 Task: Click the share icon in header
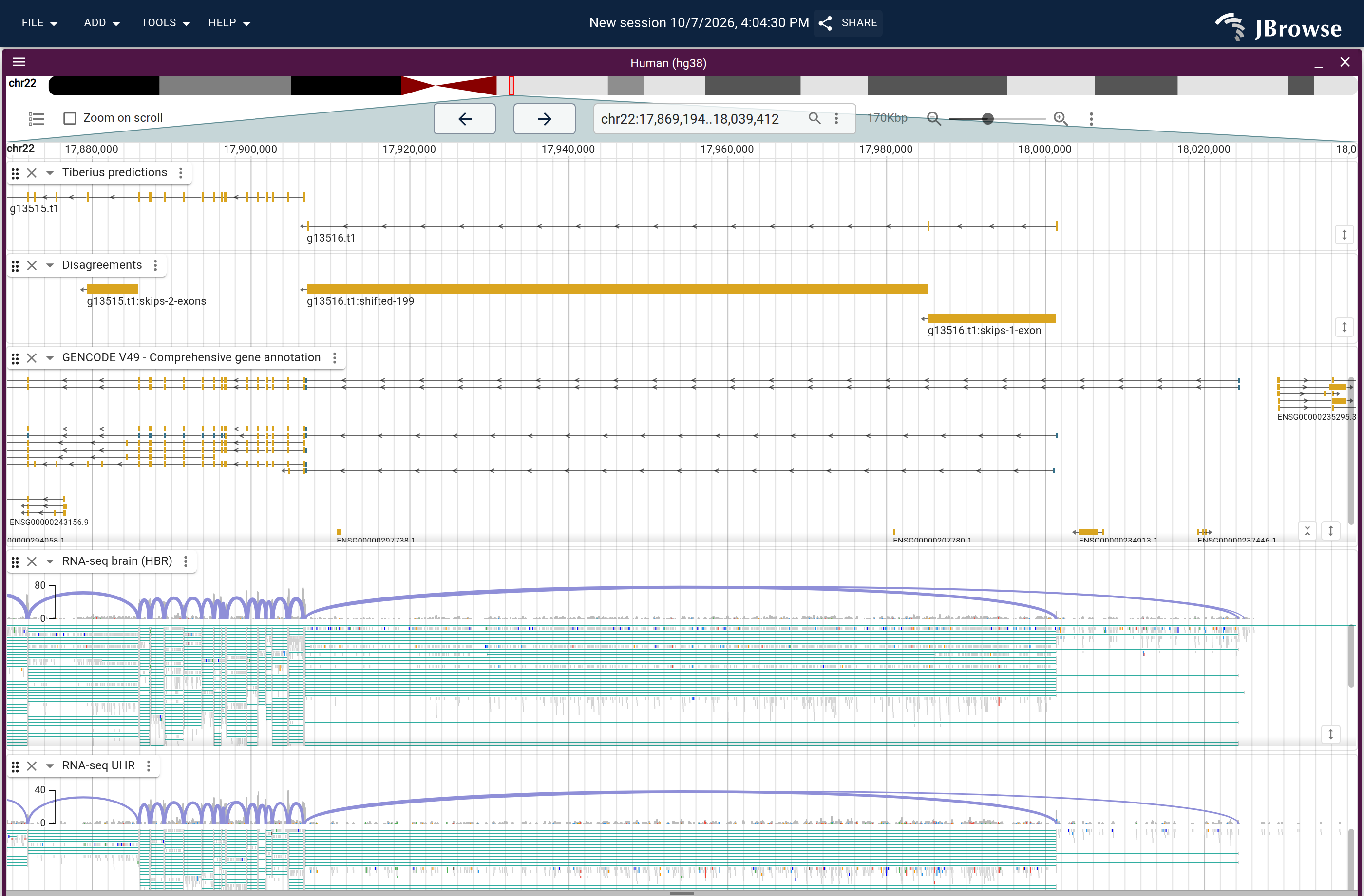(x=825, y=23)
